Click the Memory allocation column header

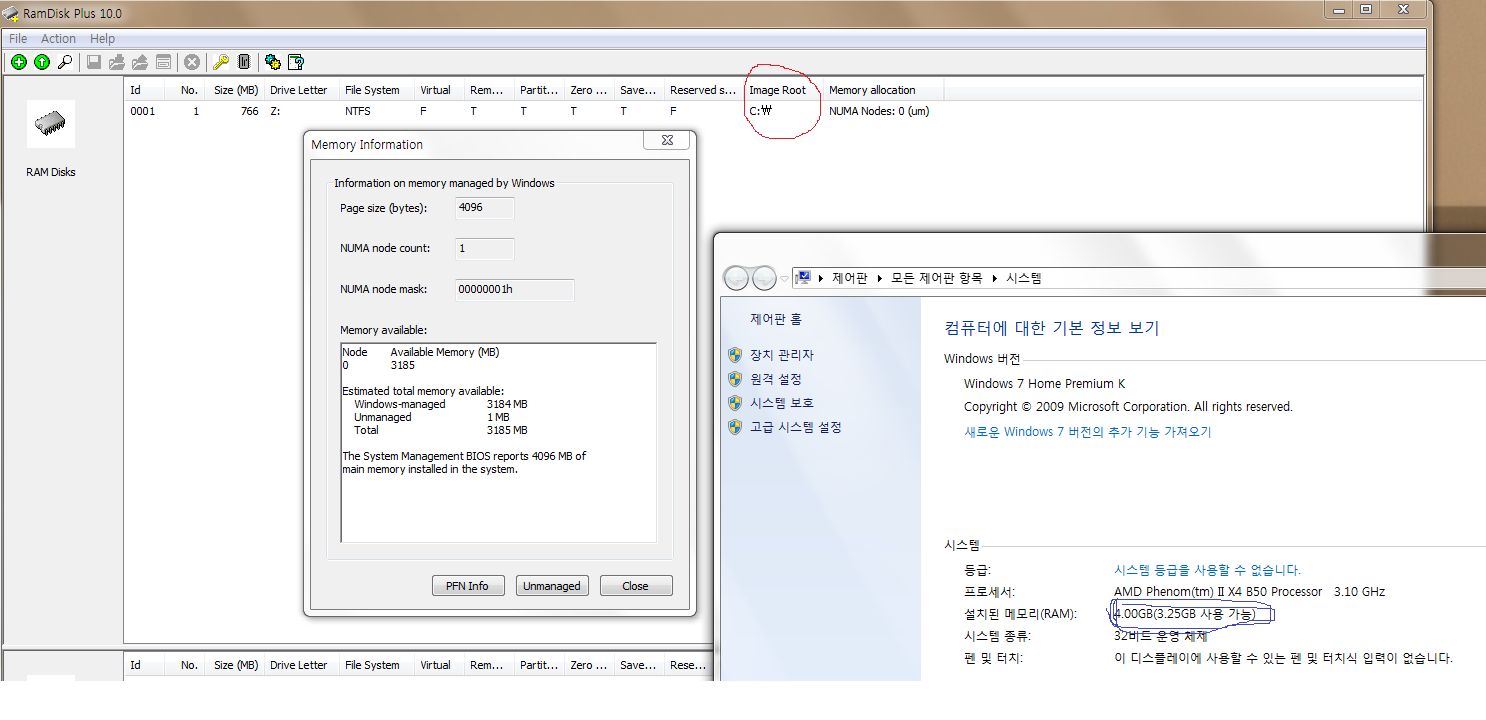(x=884, y=90)
